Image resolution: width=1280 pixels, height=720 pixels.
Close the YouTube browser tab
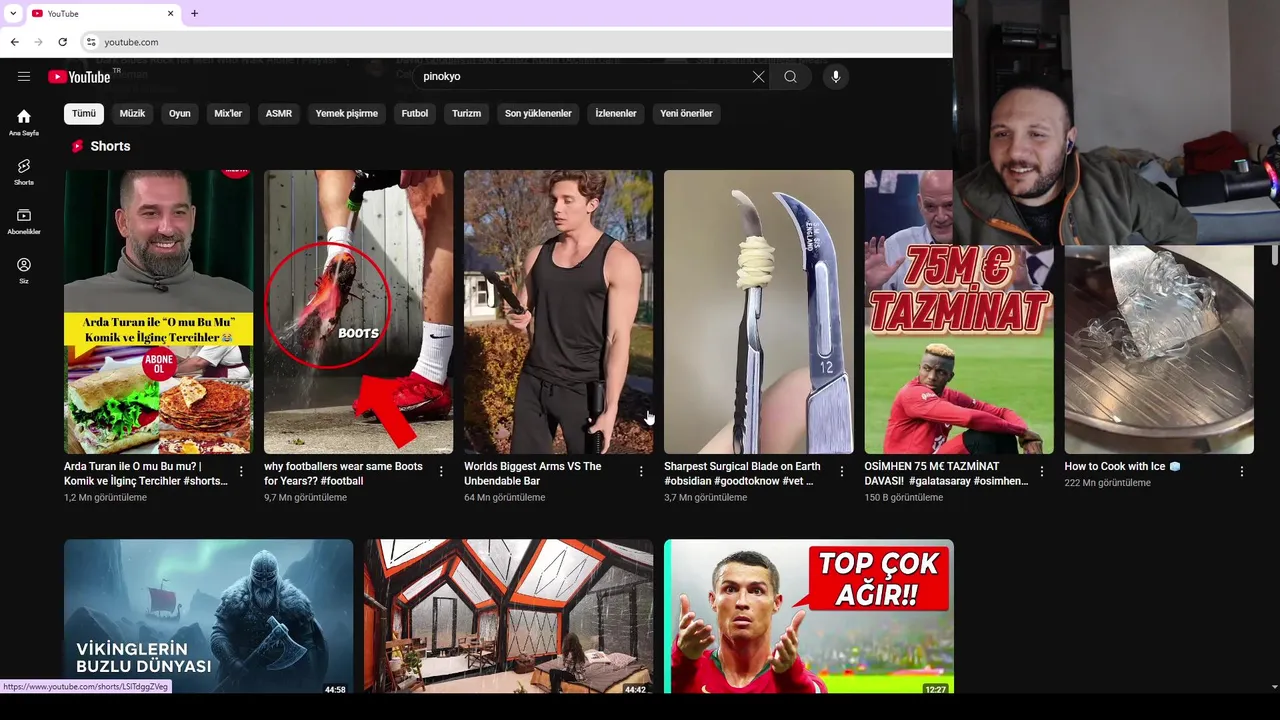point(170,13)
